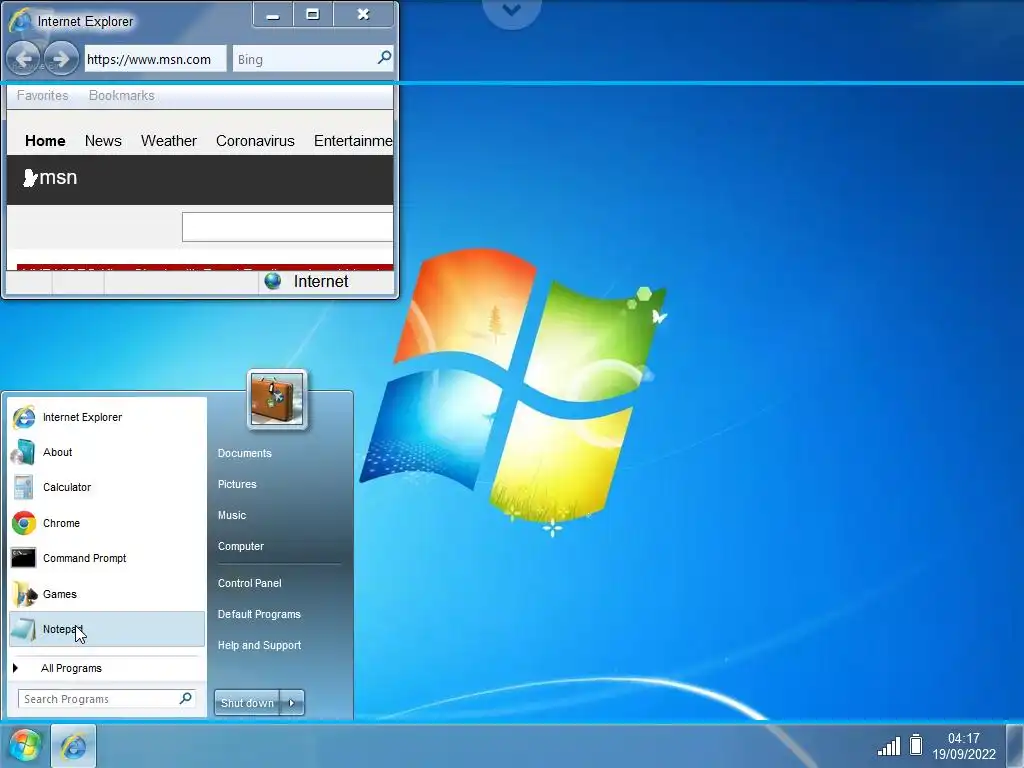Click the URL address field
The image size is (1024, 768).
coord(155,59)
